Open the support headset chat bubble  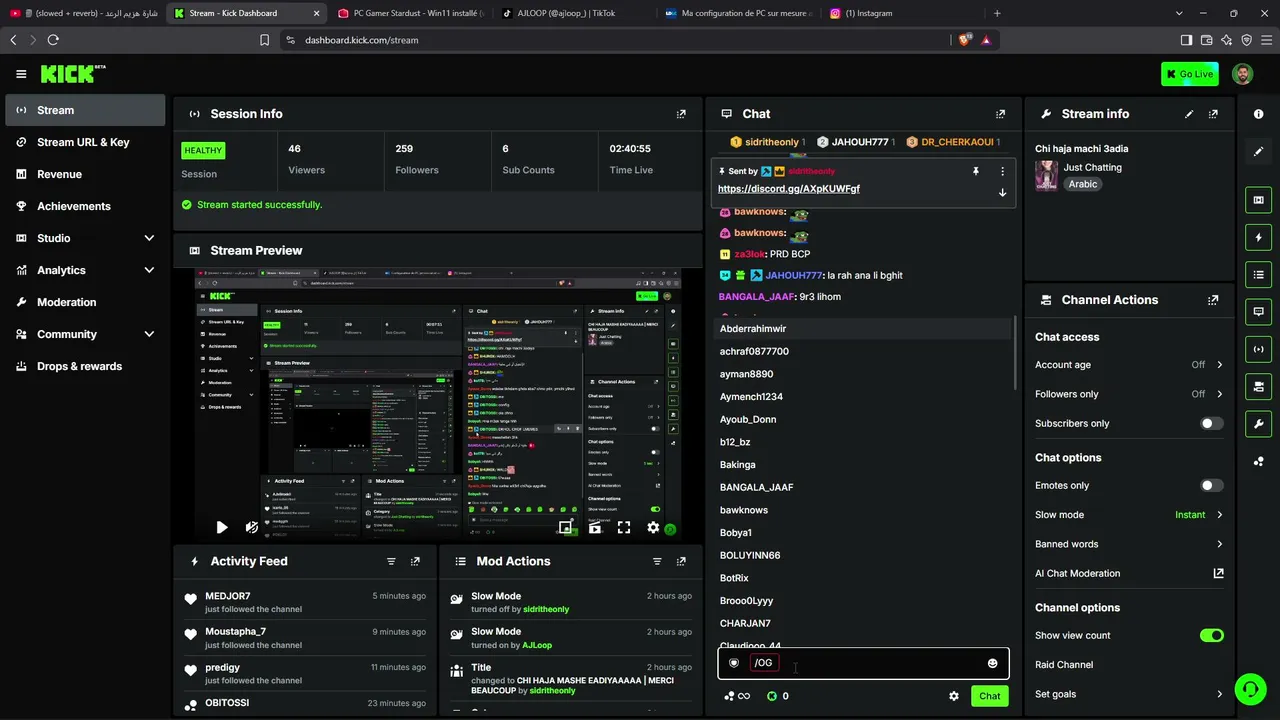(x=1249, y=689)
